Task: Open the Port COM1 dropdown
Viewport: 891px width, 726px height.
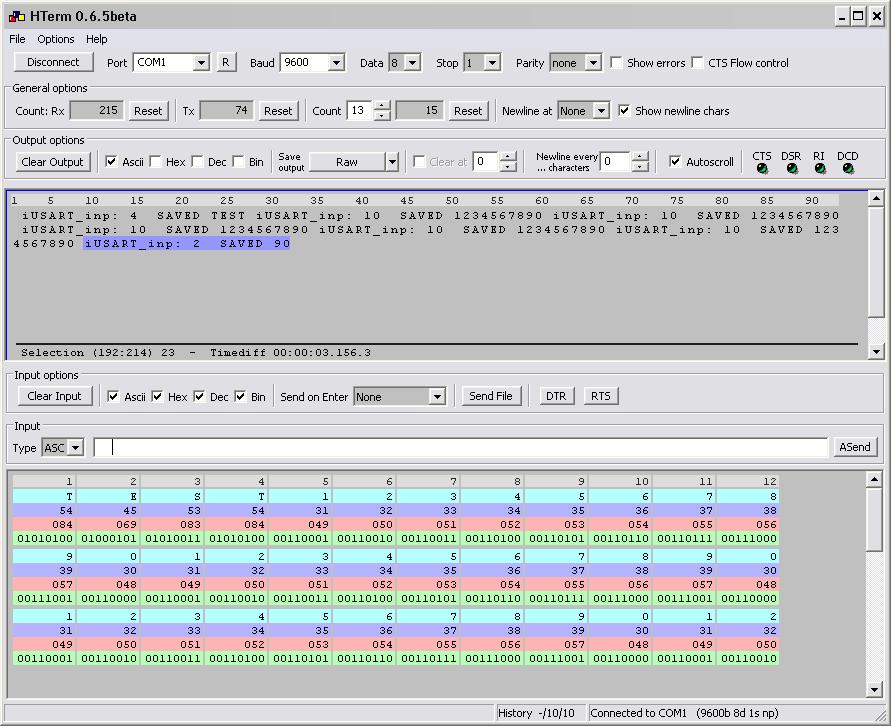Action: (201, 62)
